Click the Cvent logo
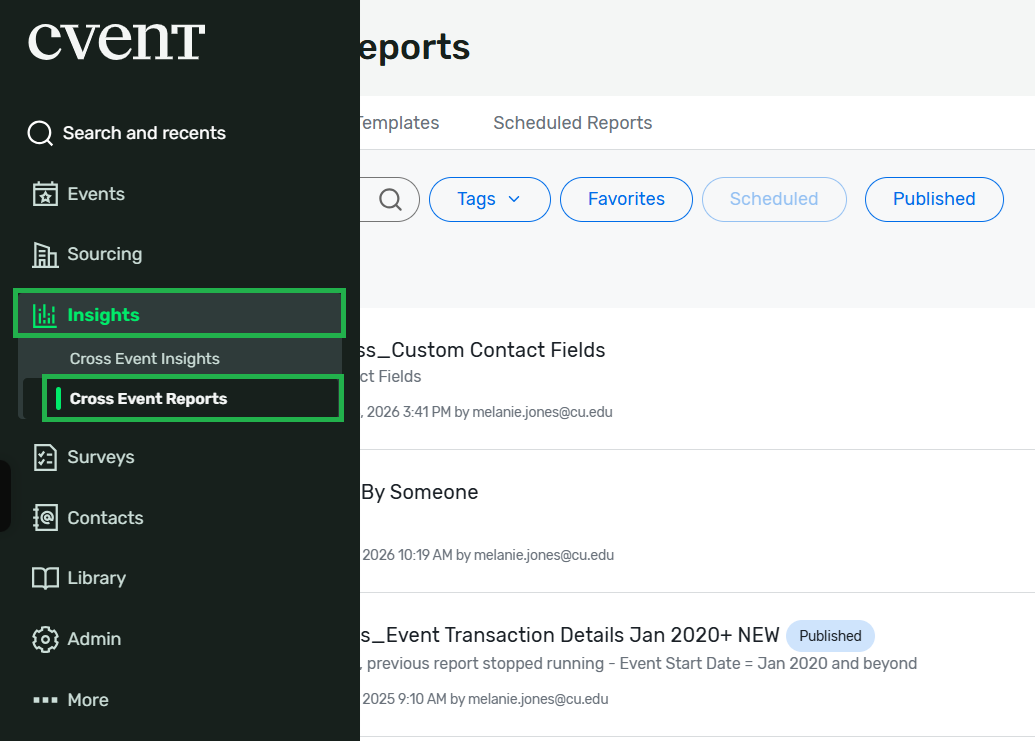Screen dimensions: 1035x741 coord(116,41)
